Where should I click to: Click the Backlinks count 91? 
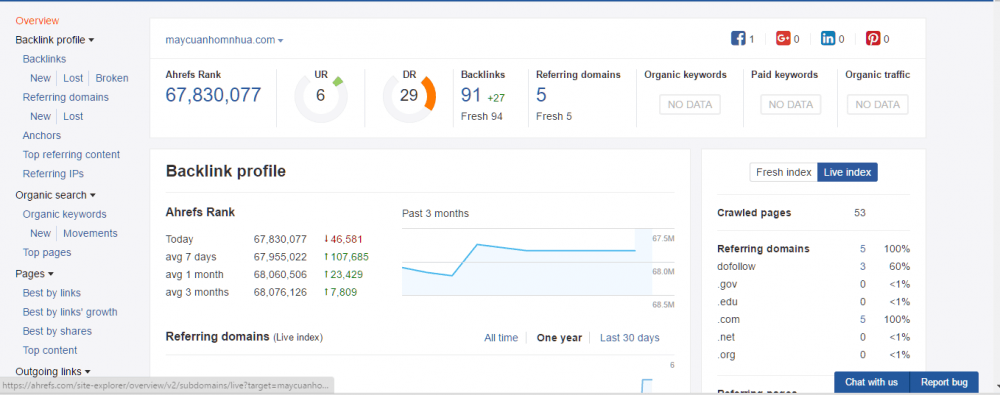tap(471, 95)
